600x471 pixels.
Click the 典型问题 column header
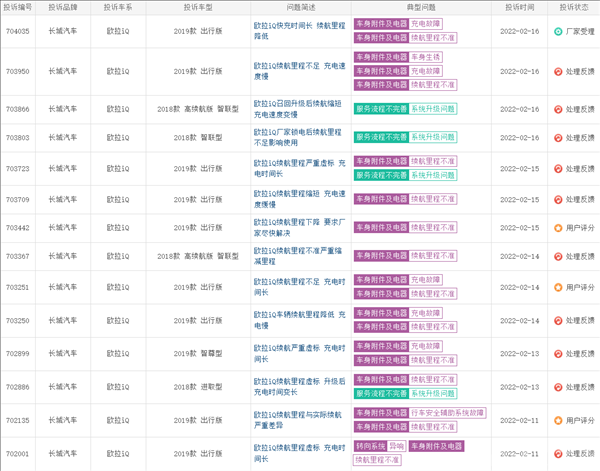[x=421, y=7]
